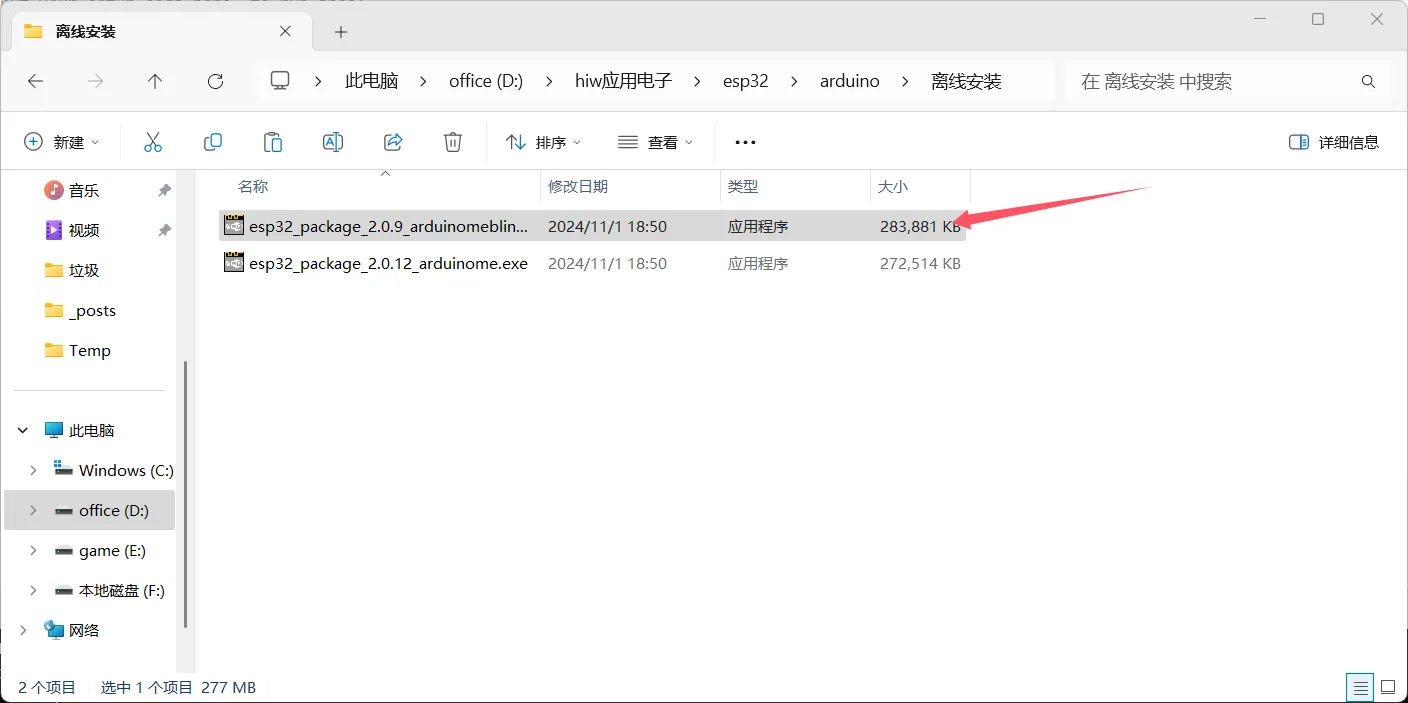Image resolution: width=1408 pixels, height=703 pixels.
Task: Click the Delete trash can icon
Action: [x=453, y=142]
